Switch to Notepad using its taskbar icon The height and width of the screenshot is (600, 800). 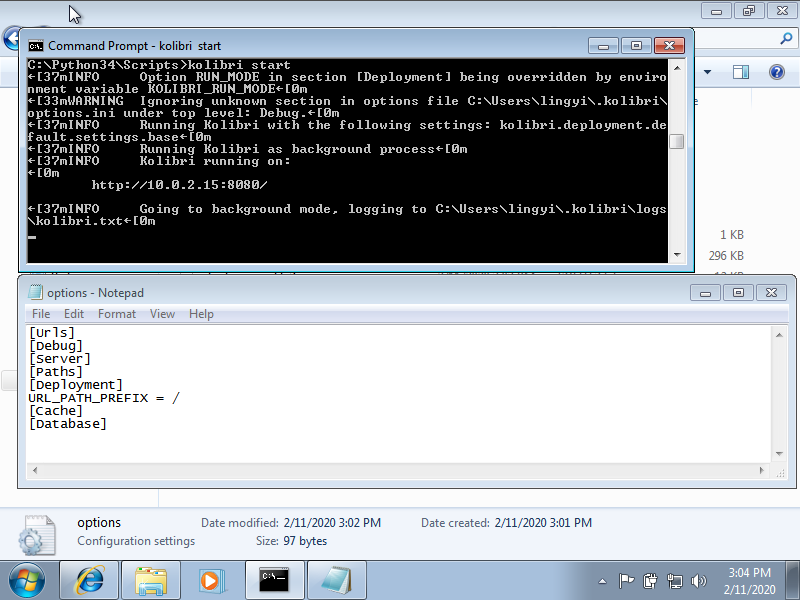[336, 579]
